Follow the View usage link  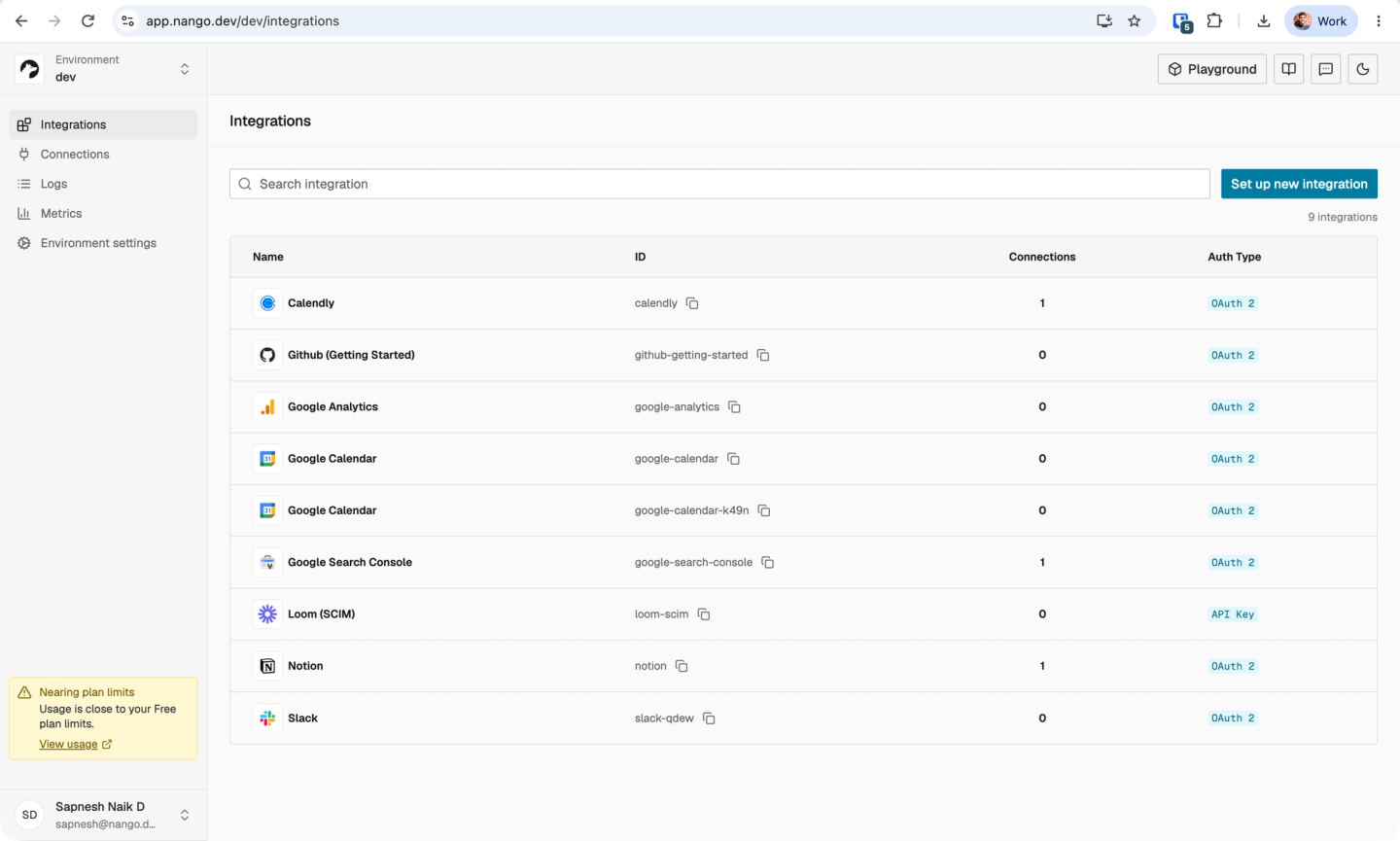click(x=75, y=745)
